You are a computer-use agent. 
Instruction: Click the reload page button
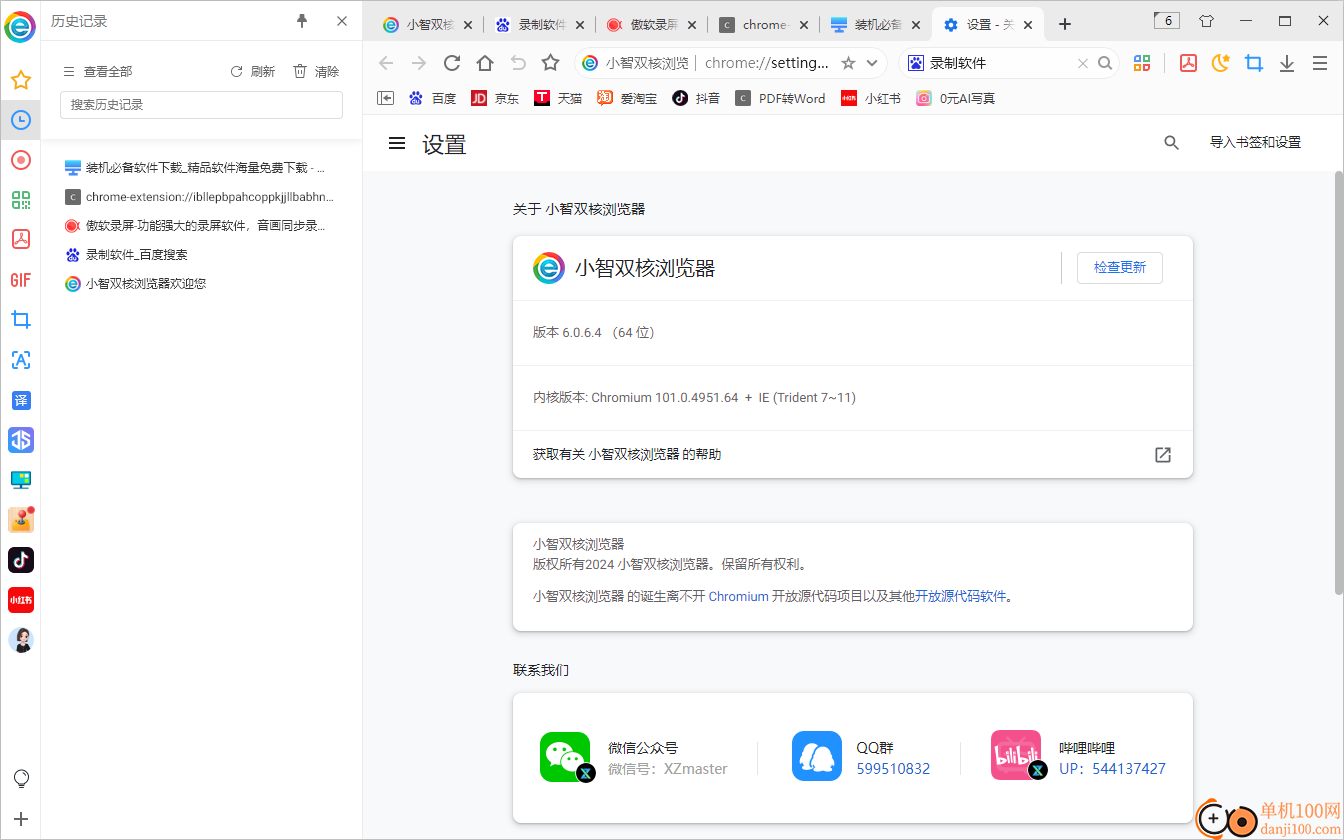[x=452, y=63]
